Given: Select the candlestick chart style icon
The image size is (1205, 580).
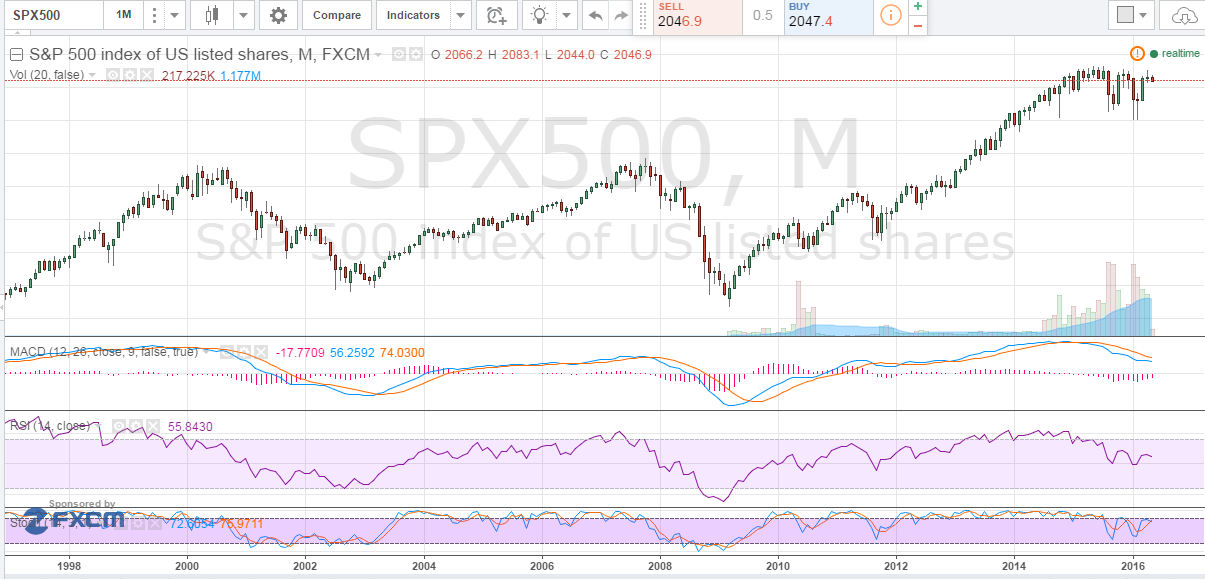Looking at the screenshot, I should [x=210, y=15].
